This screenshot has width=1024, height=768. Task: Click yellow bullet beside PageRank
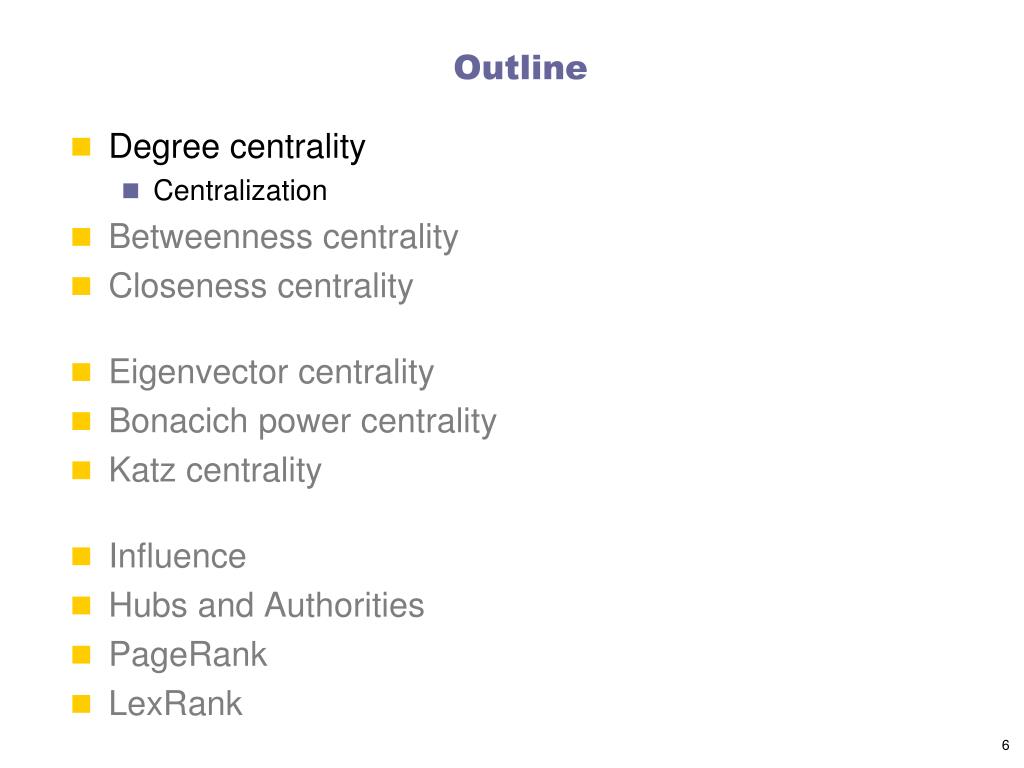(81, 655)
